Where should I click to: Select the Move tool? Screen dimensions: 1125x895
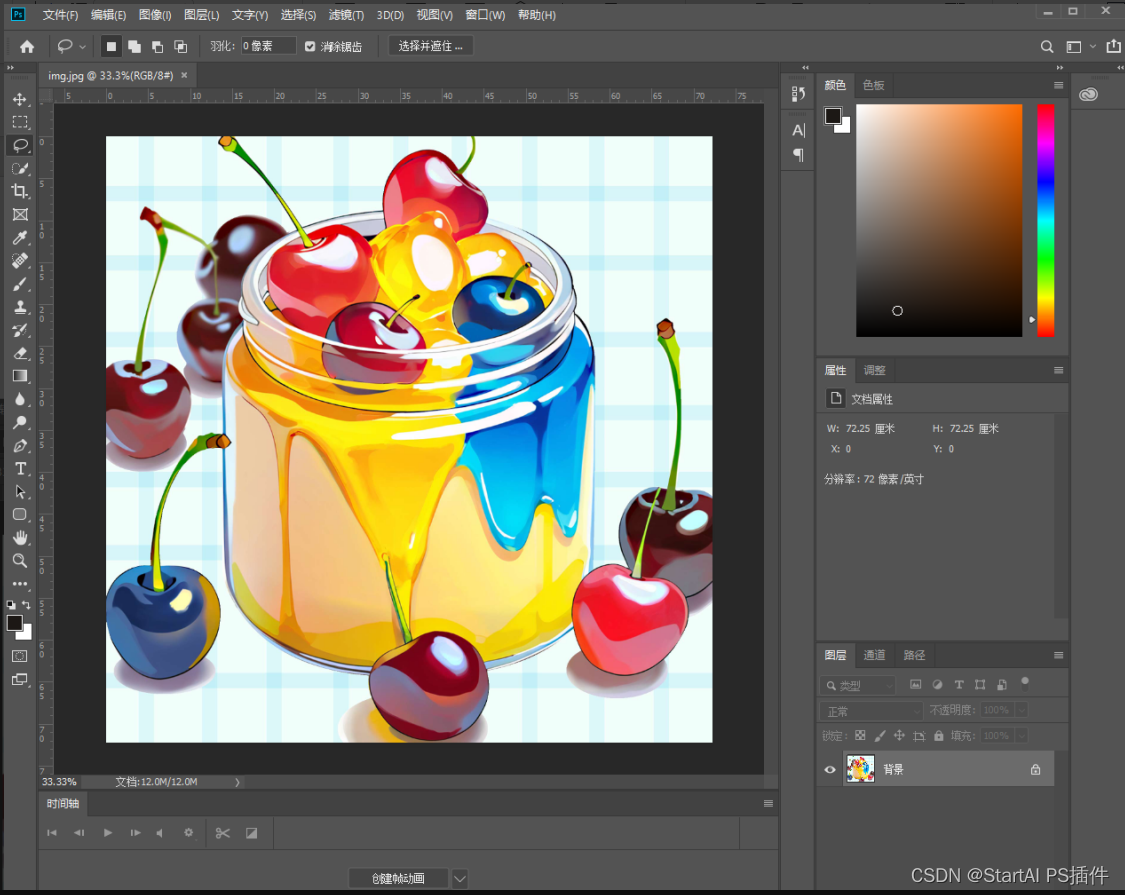coord(19,99)
